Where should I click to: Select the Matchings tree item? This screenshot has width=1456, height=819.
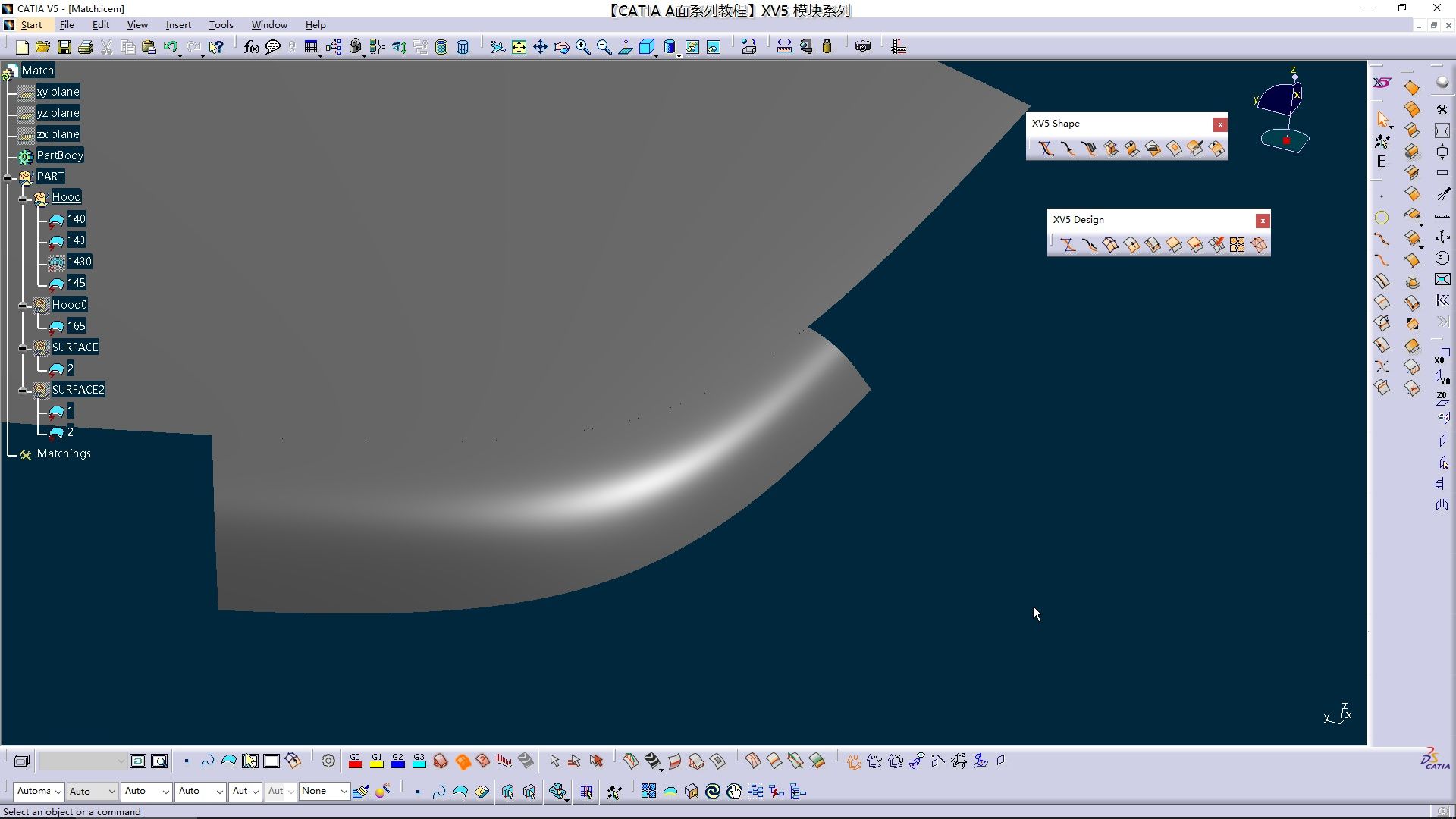coord(64,453)
